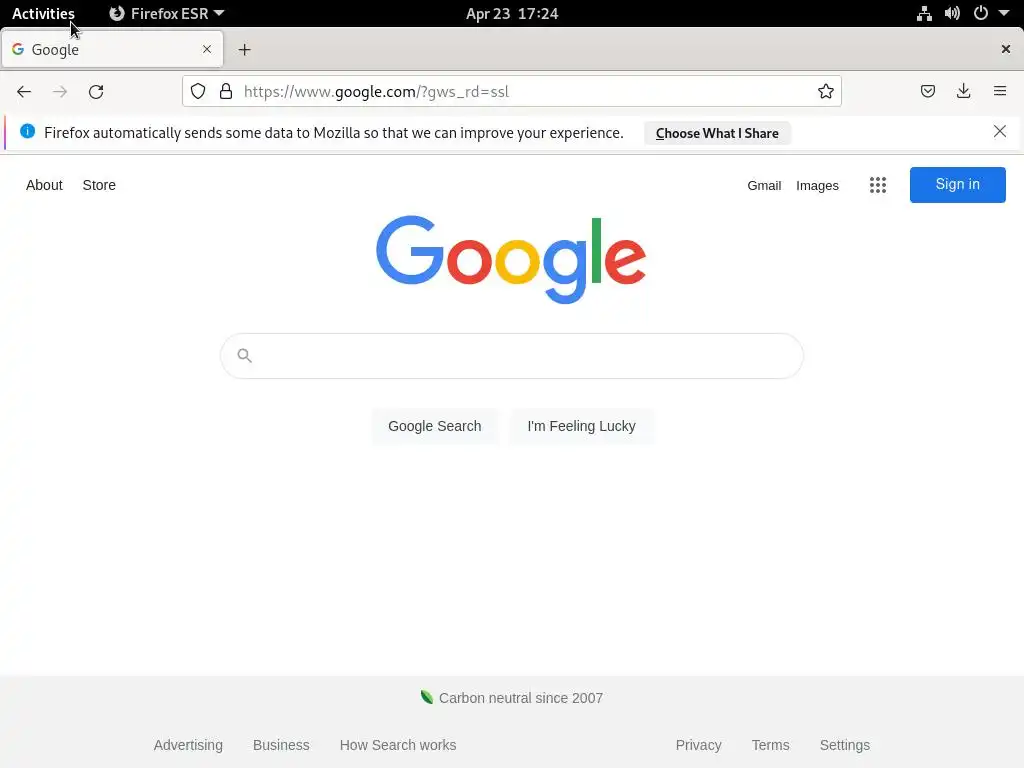Close the Google tab
The height and width of the screenshot is (768, 1024).
pyautogui.click(x=207, y=49)
